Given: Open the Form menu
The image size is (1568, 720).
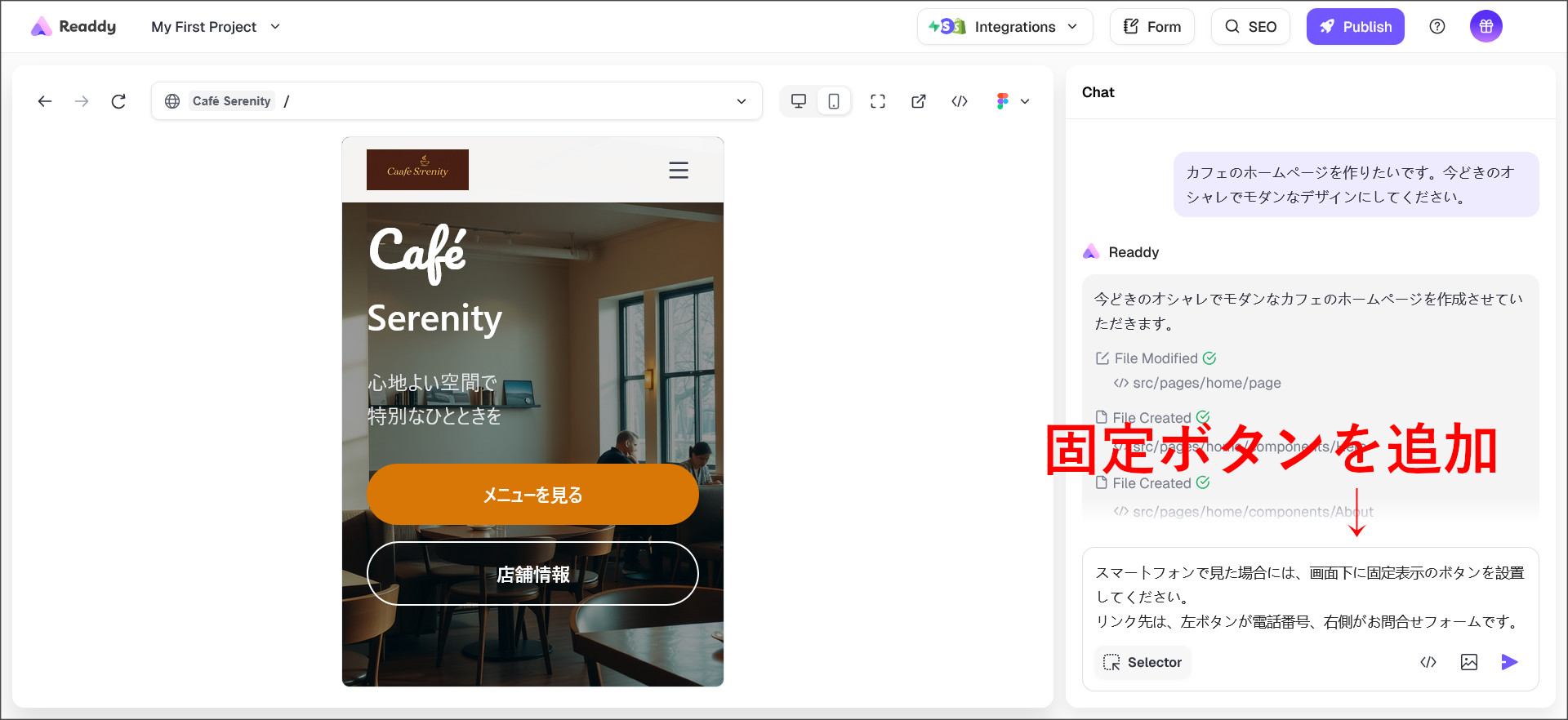Looking at the screenshot, I should (1151, 27).
